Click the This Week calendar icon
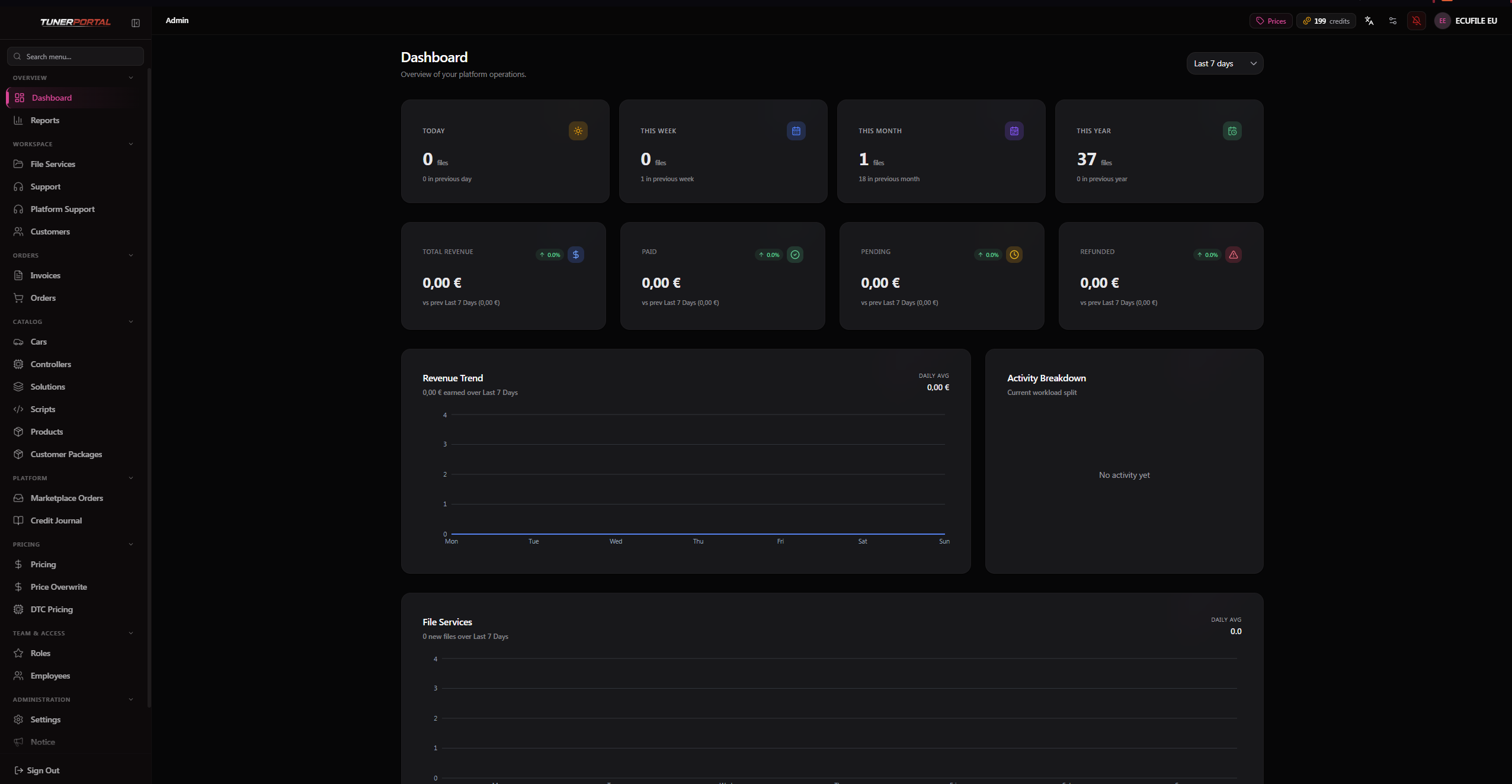Viewport: 1512px width, 784px height. click(796, 131)
